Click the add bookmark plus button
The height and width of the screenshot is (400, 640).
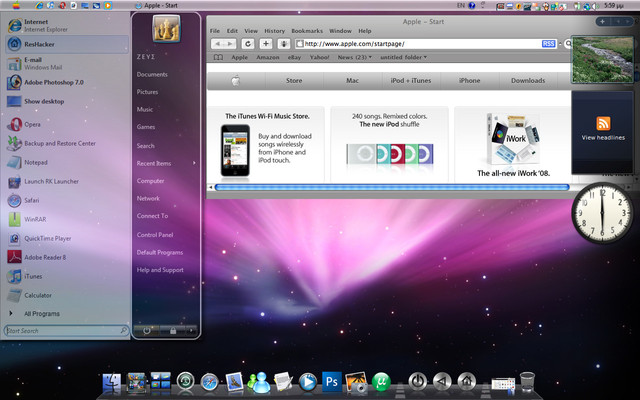point(266,44)
